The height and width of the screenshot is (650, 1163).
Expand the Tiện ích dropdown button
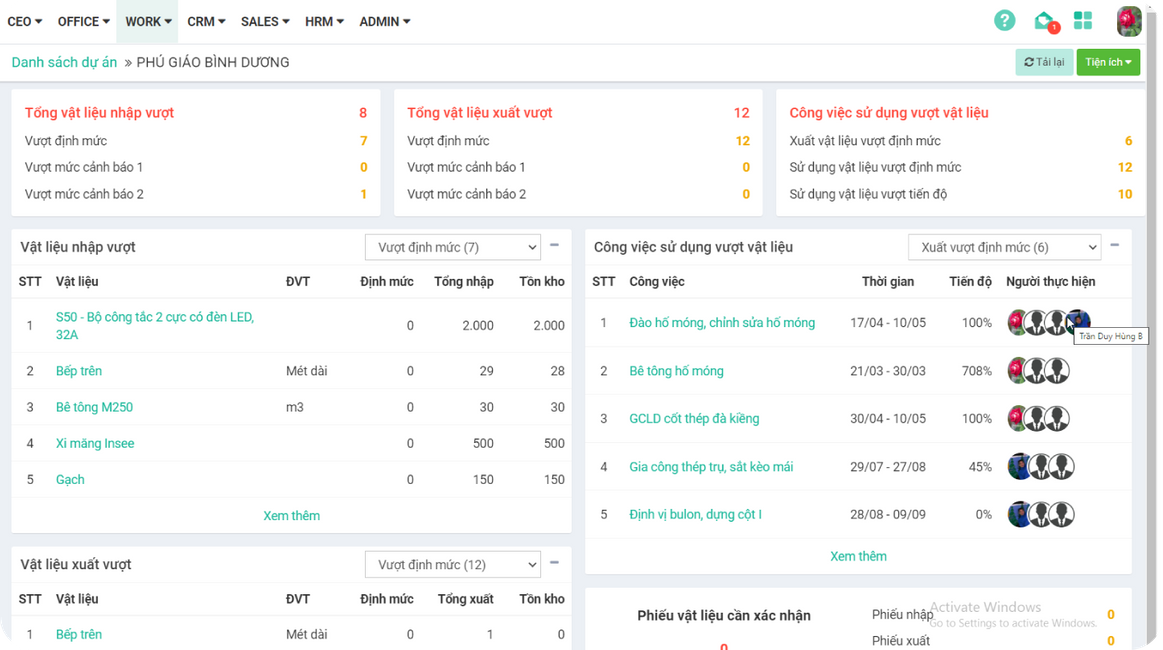1108,62
